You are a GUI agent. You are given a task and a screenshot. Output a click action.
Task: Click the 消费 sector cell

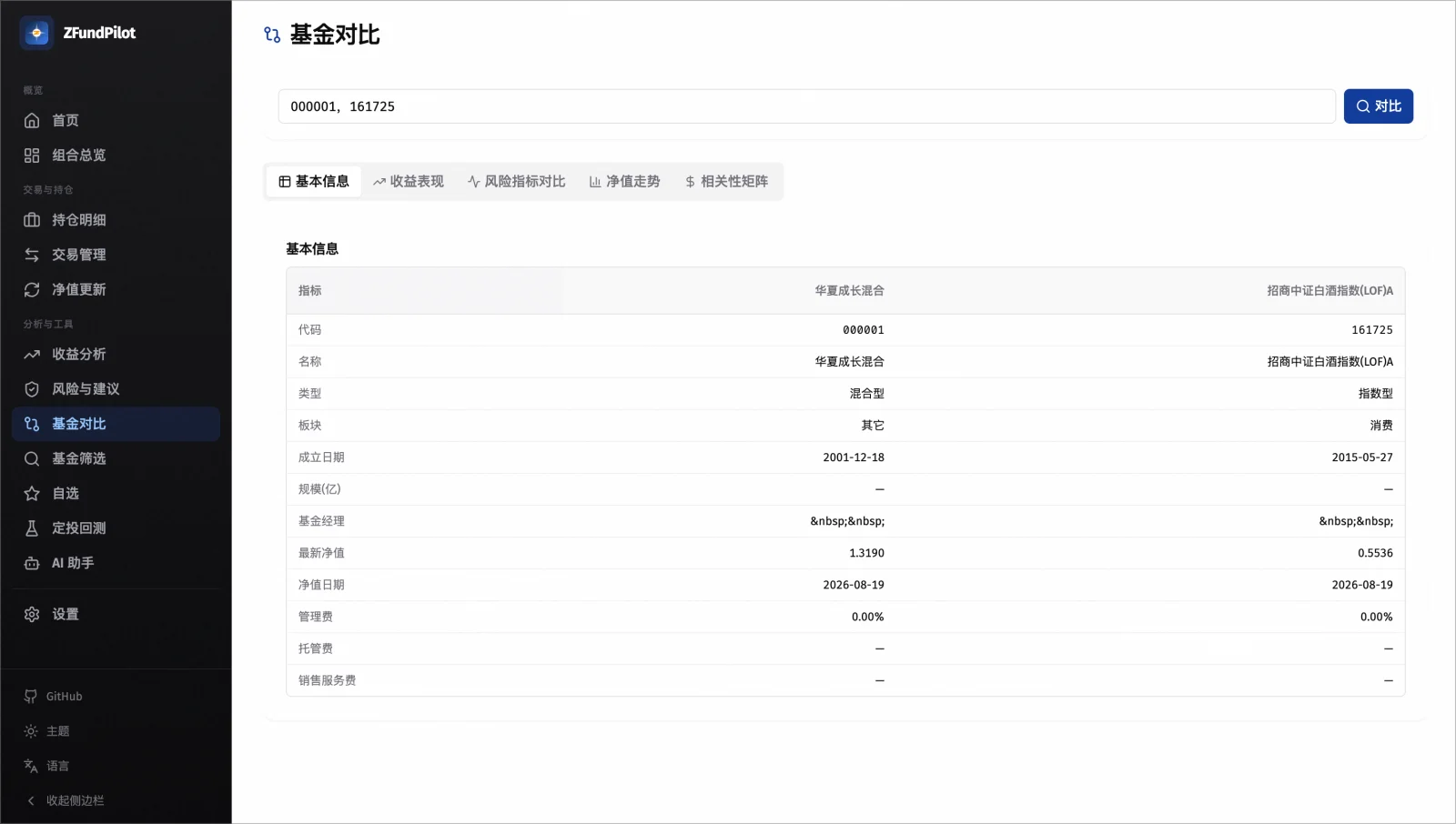[x=1381, y=426]
